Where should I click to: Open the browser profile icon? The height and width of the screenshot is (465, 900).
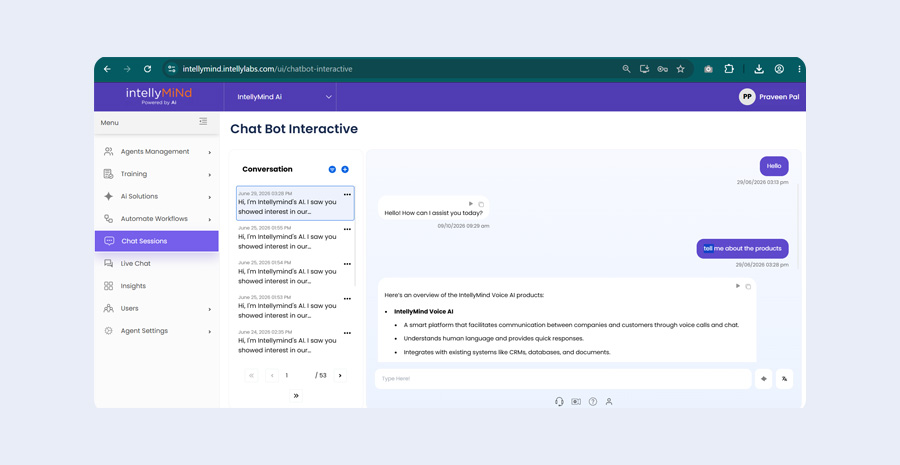point(779,69)
